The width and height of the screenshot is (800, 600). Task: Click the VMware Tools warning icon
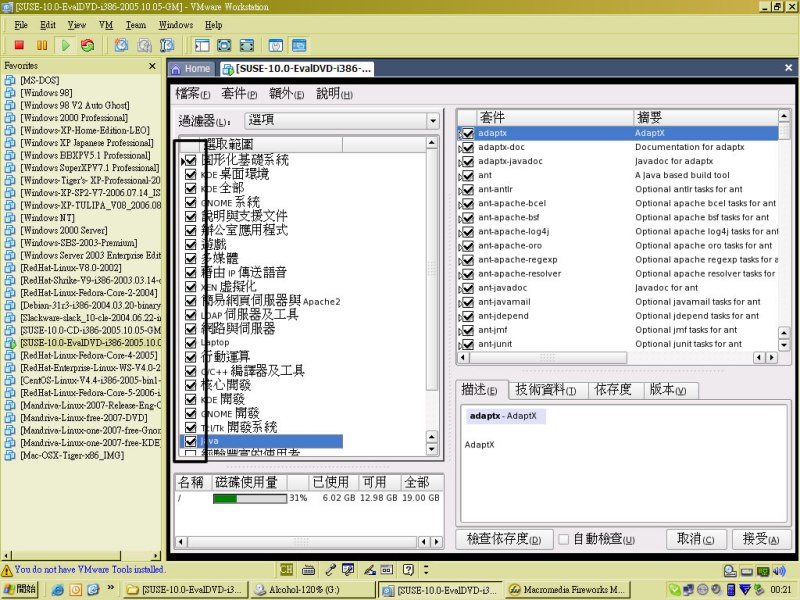point(7,570)
